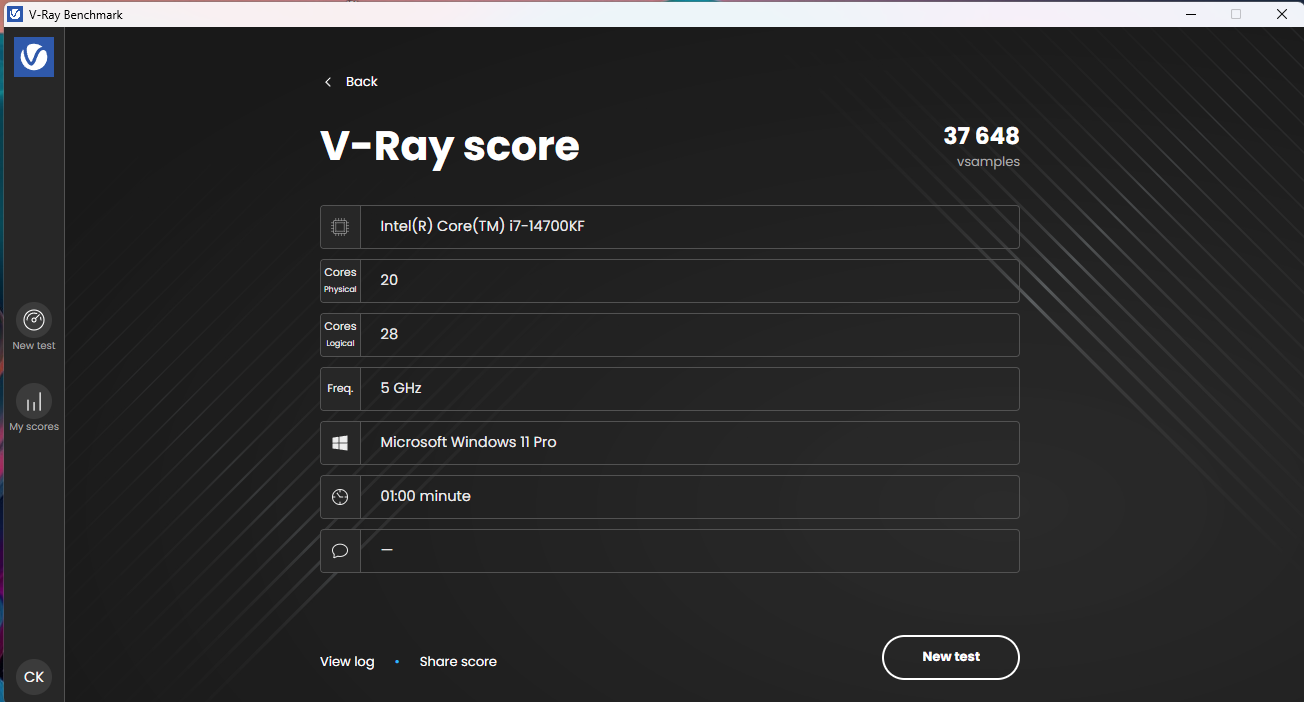Open New test from the sidebar gauge icon
The width and height of the screenshot is (1304, 702).
click(34, 320)
